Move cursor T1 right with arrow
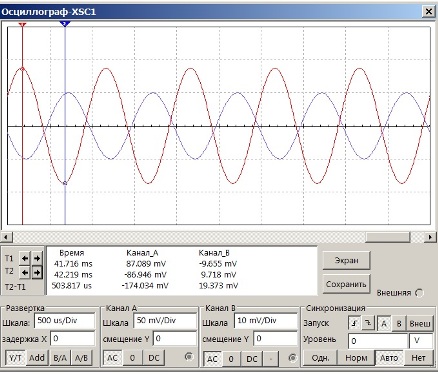This screenshot has height=374, width=438. (37, 258)
